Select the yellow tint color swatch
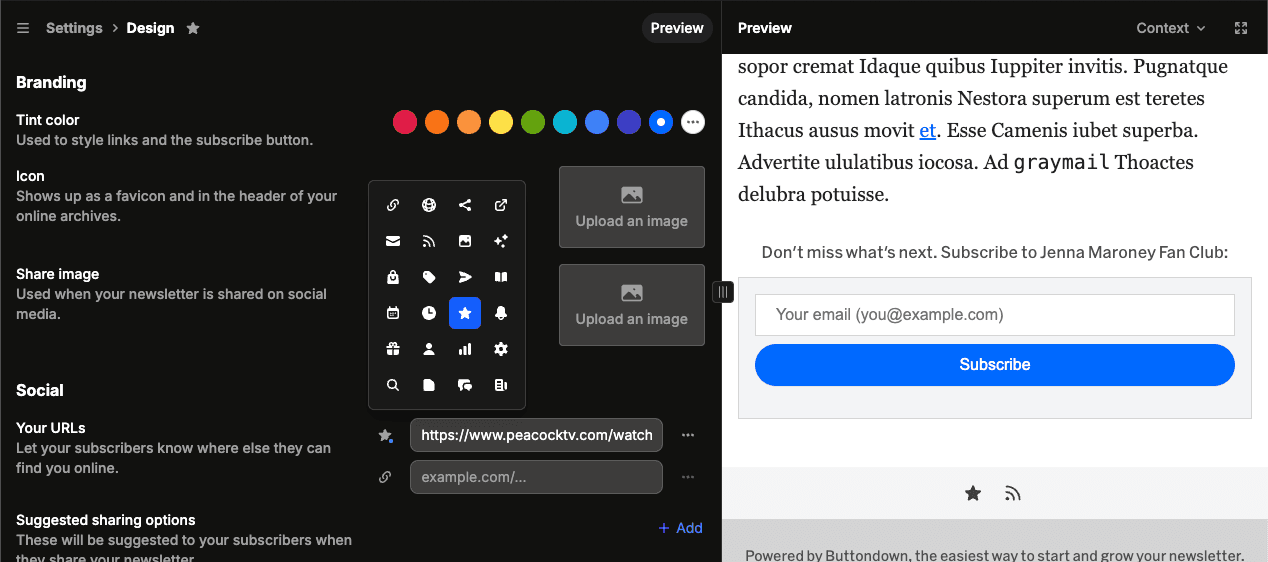The height and width of the screenshot is (562, 1268). (501, 122)
